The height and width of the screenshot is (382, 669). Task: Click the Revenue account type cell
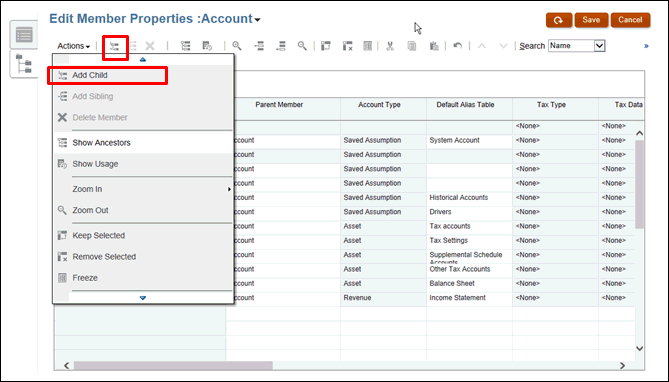383,298
